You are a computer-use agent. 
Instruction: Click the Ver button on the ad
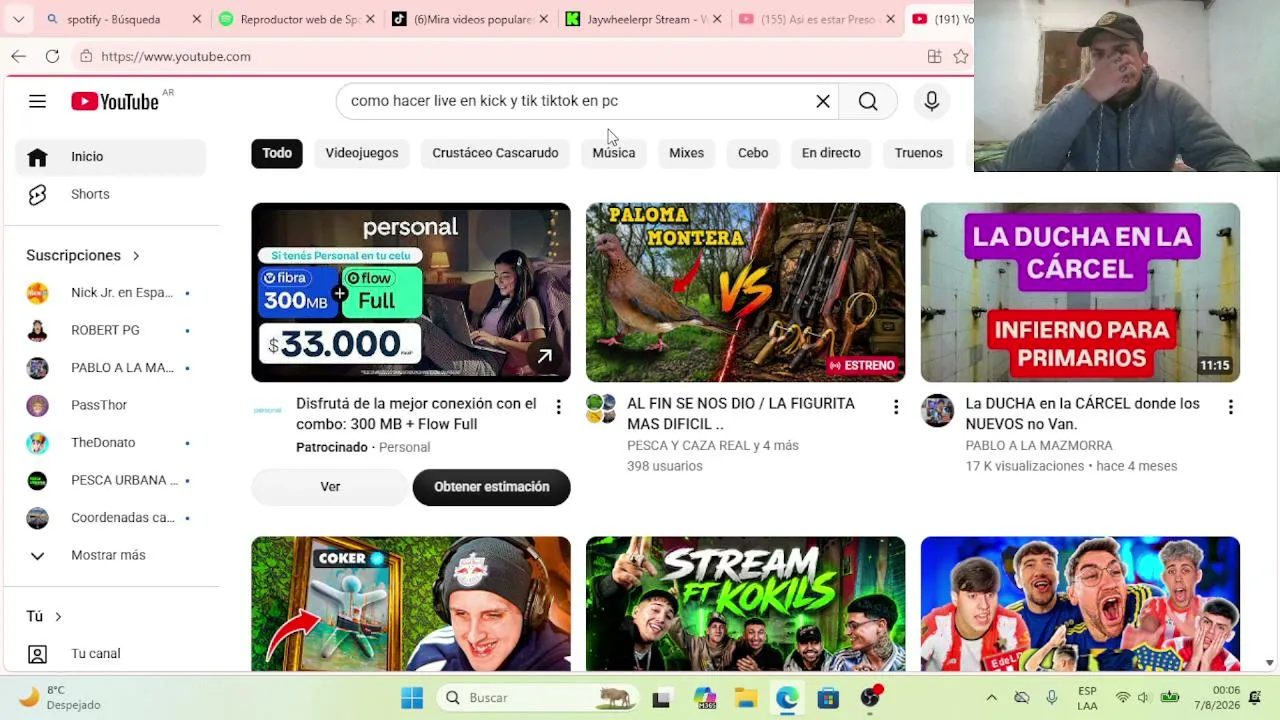click(330, 487)
